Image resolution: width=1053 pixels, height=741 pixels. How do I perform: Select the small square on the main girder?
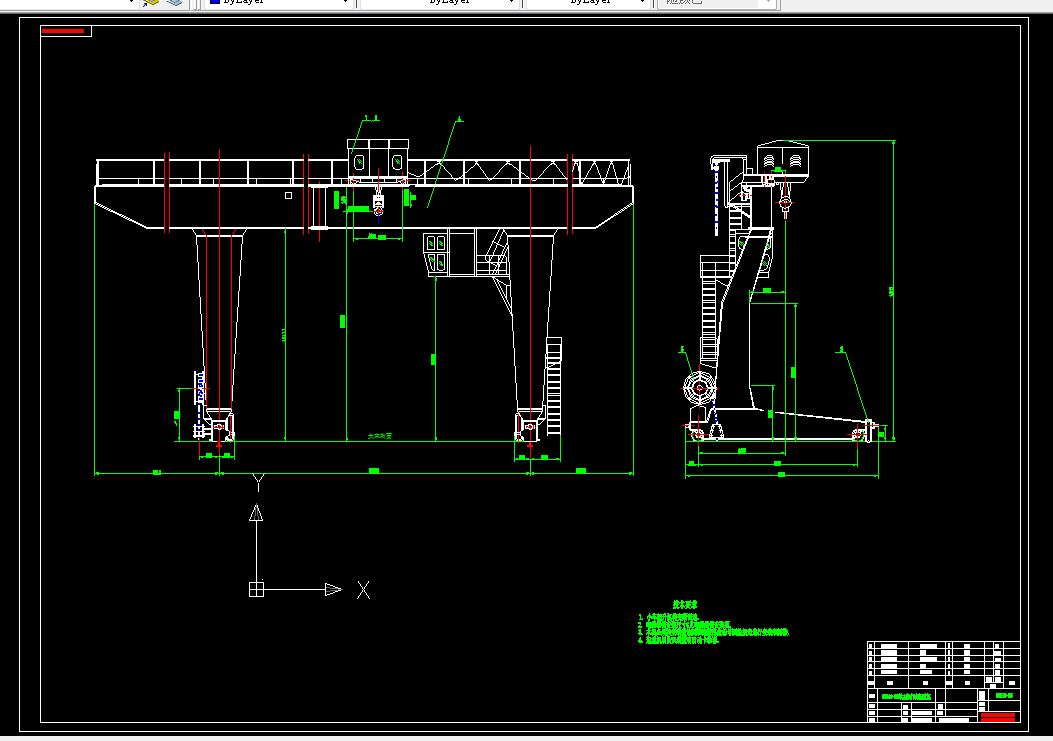point(288,195)
